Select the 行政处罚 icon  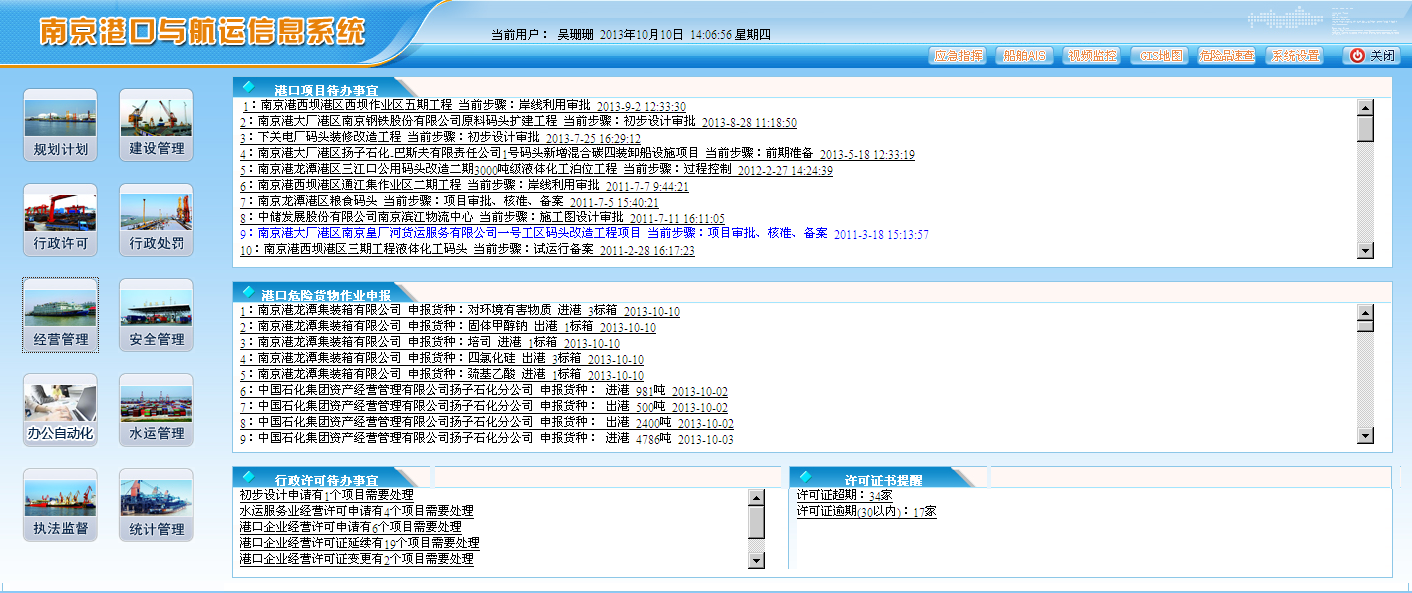coord(156,221)
